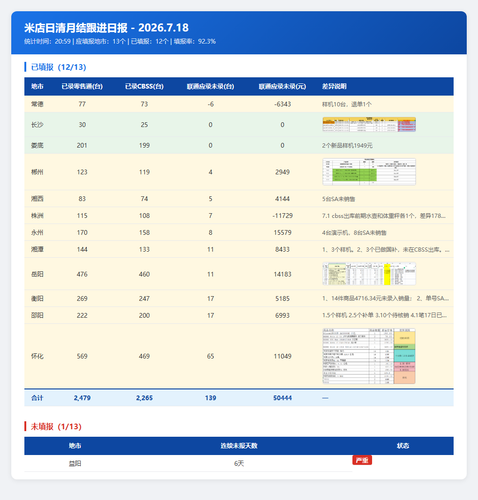Select the 衡阳 city cell
This screenshot has width=478, height=500.
[37, 298]
